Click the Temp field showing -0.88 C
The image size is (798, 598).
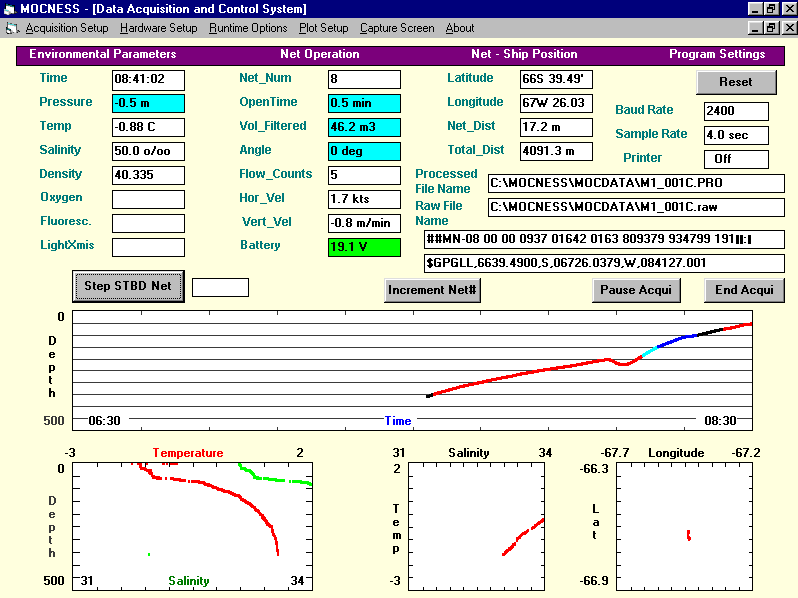[148, 127]
